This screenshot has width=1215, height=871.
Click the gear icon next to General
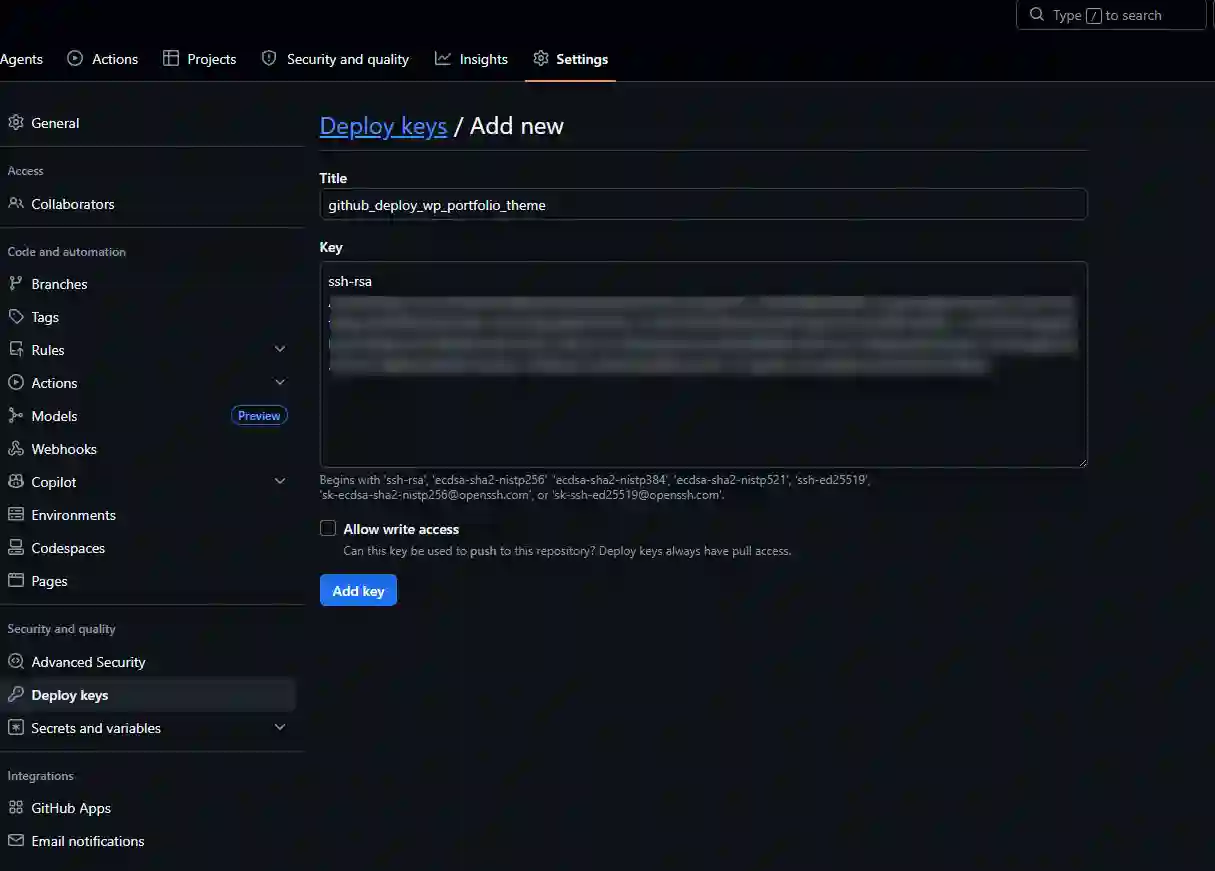[x=15, y=123]
